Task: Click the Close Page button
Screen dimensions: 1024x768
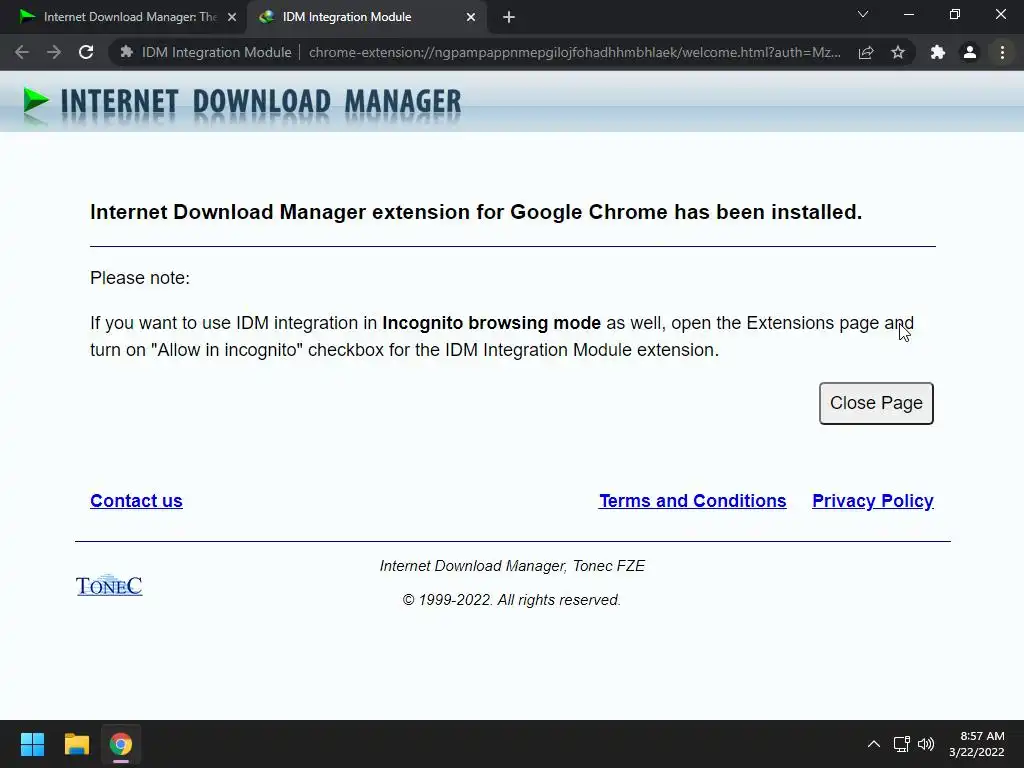Action: point(876,403)
